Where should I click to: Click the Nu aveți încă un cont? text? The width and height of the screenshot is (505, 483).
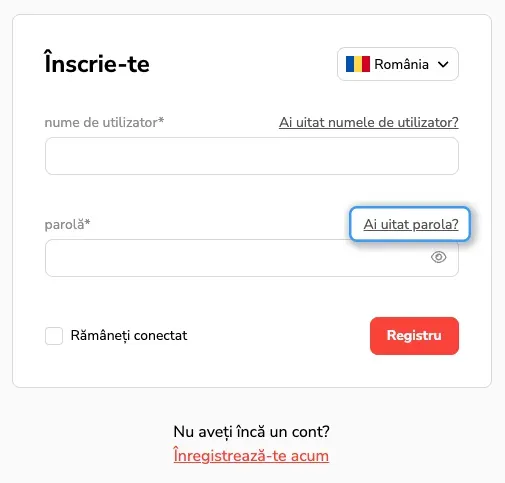[252, 432]
